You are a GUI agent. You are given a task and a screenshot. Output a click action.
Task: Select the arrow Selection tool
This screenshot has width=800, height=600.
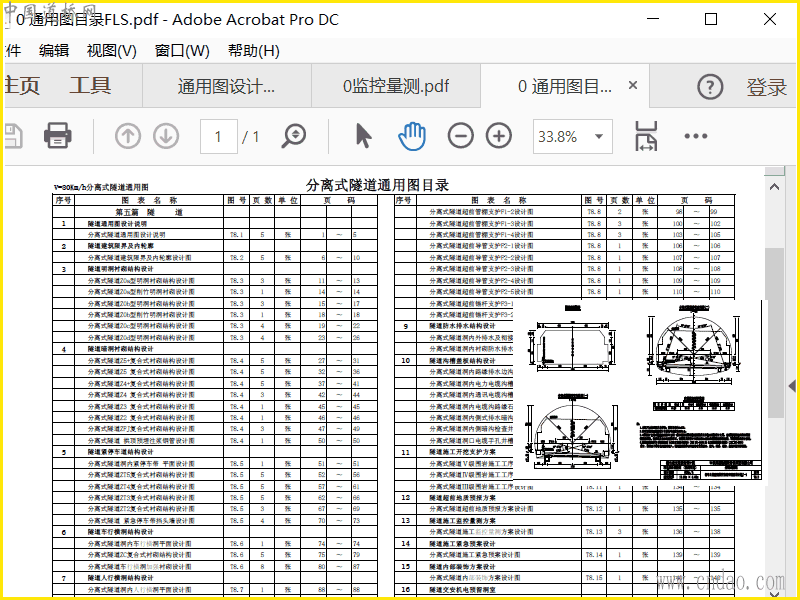(363, 136)
